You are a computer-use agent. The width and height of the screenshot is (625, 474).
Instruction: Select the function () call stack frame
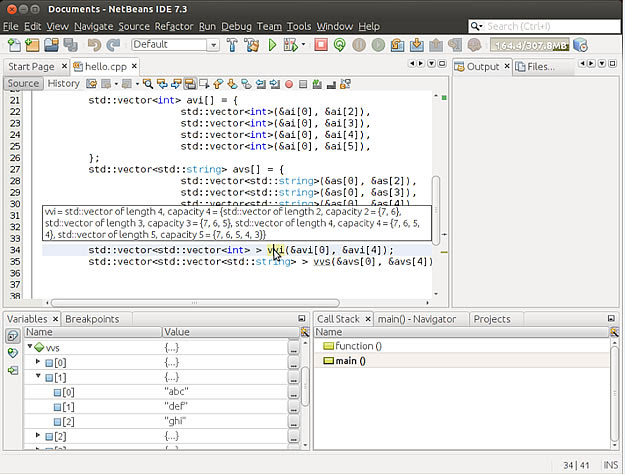(462, 346)
